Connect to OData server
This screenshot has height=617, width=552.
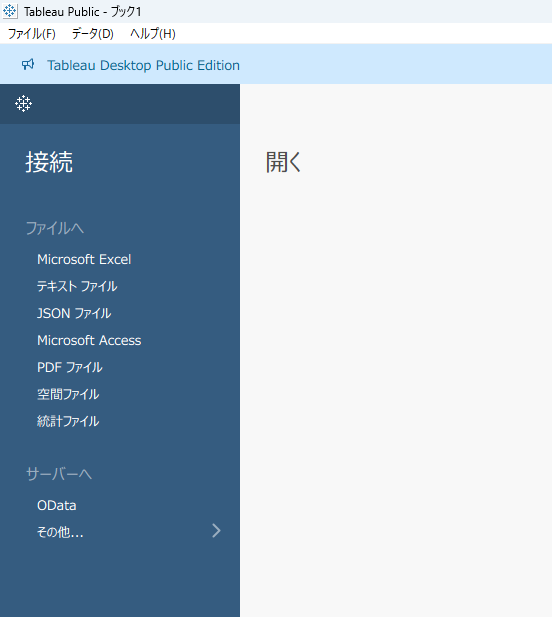click(x=57, y=505)
